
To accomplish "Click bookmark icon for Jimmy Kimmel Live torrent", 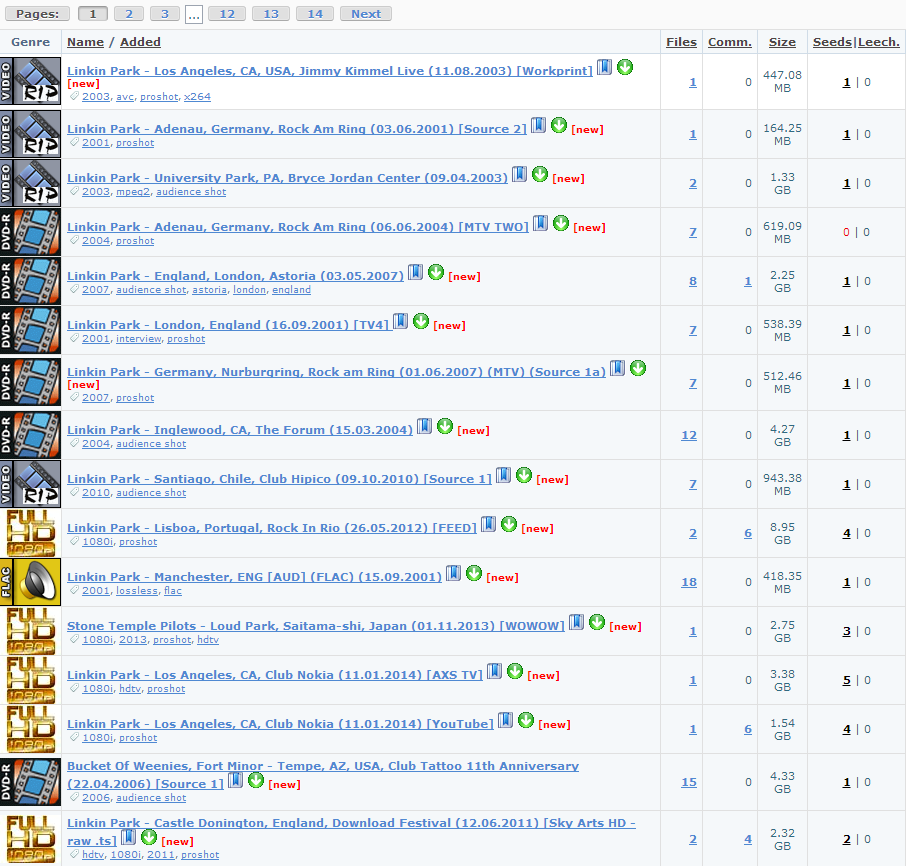I will pyautogui.click(x=604, y=68).
